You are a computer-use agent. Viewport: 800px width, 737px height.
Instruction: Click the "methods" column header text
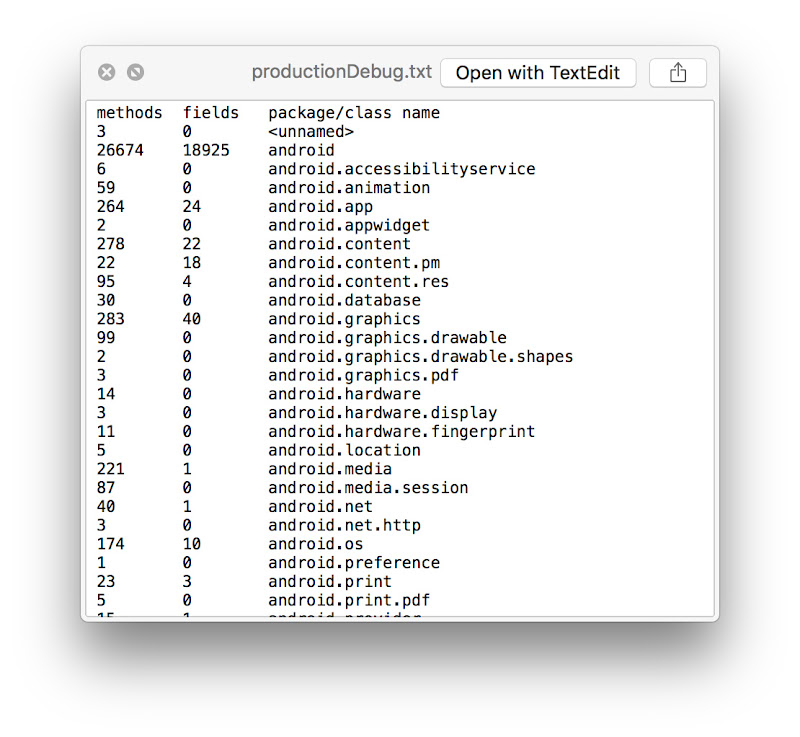(129, 113)
